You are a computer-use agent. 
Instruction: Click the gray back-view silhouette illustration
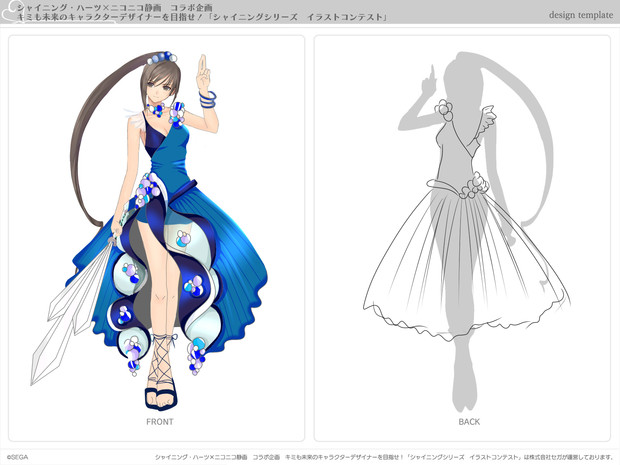pos(467,231)
